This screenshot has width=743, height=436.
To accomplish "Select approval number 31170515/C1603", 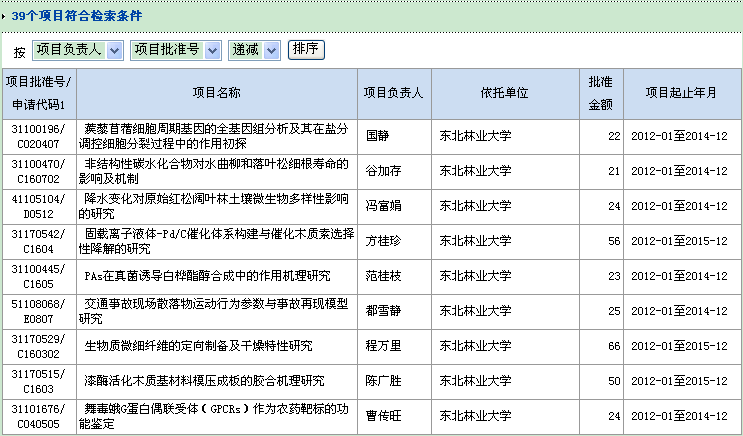I will click(38, 382).
